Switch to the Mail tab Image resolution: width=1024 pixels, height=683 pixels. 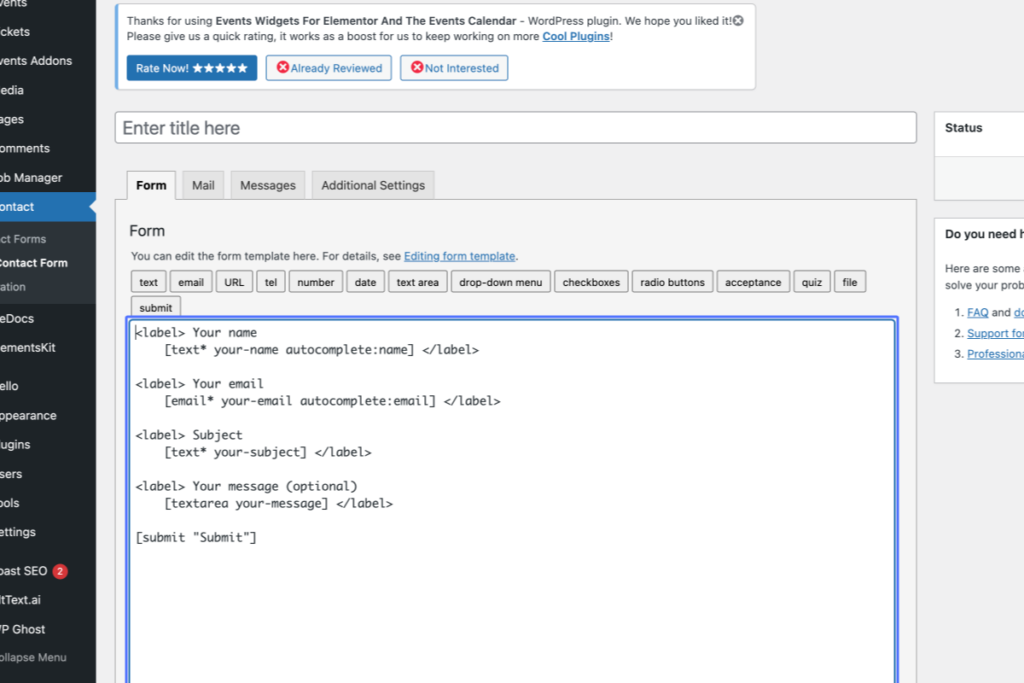(203, 185)
